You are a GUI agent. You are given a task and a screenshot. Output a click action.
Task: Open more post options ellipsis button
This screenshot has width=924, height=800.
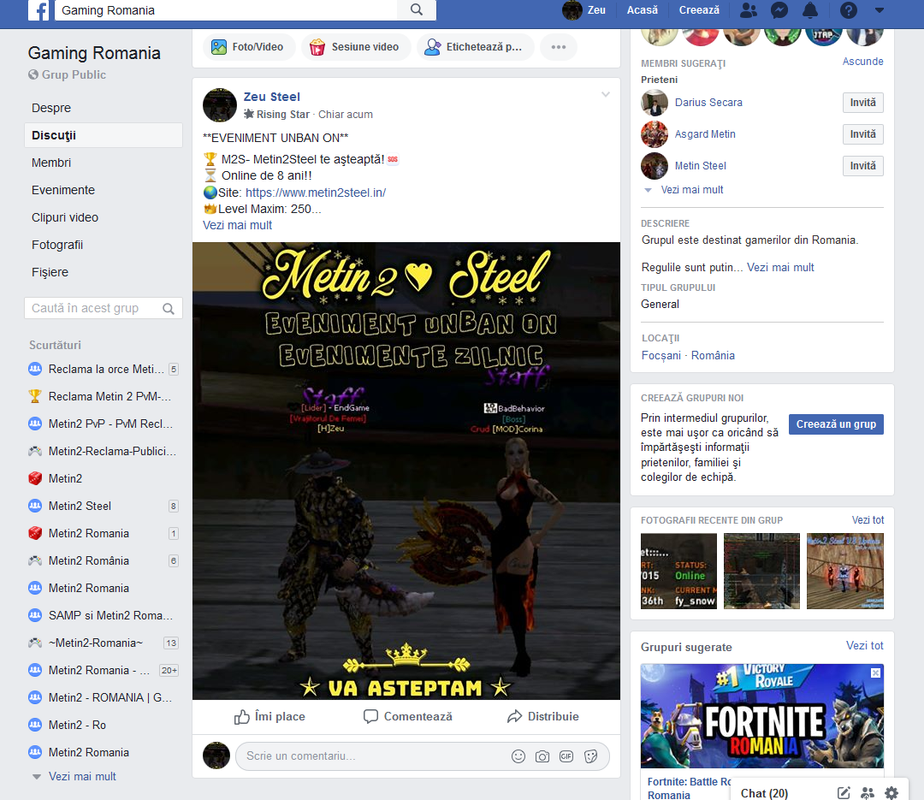[558, 47]
